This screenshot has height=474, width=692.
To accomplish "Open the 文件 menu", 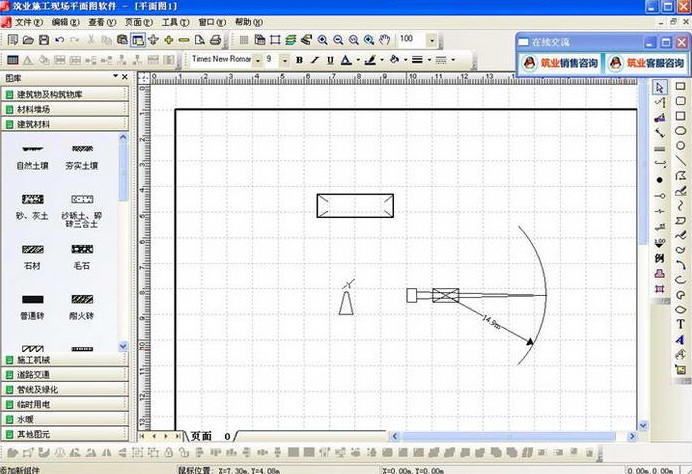I will tap(29, 22).
